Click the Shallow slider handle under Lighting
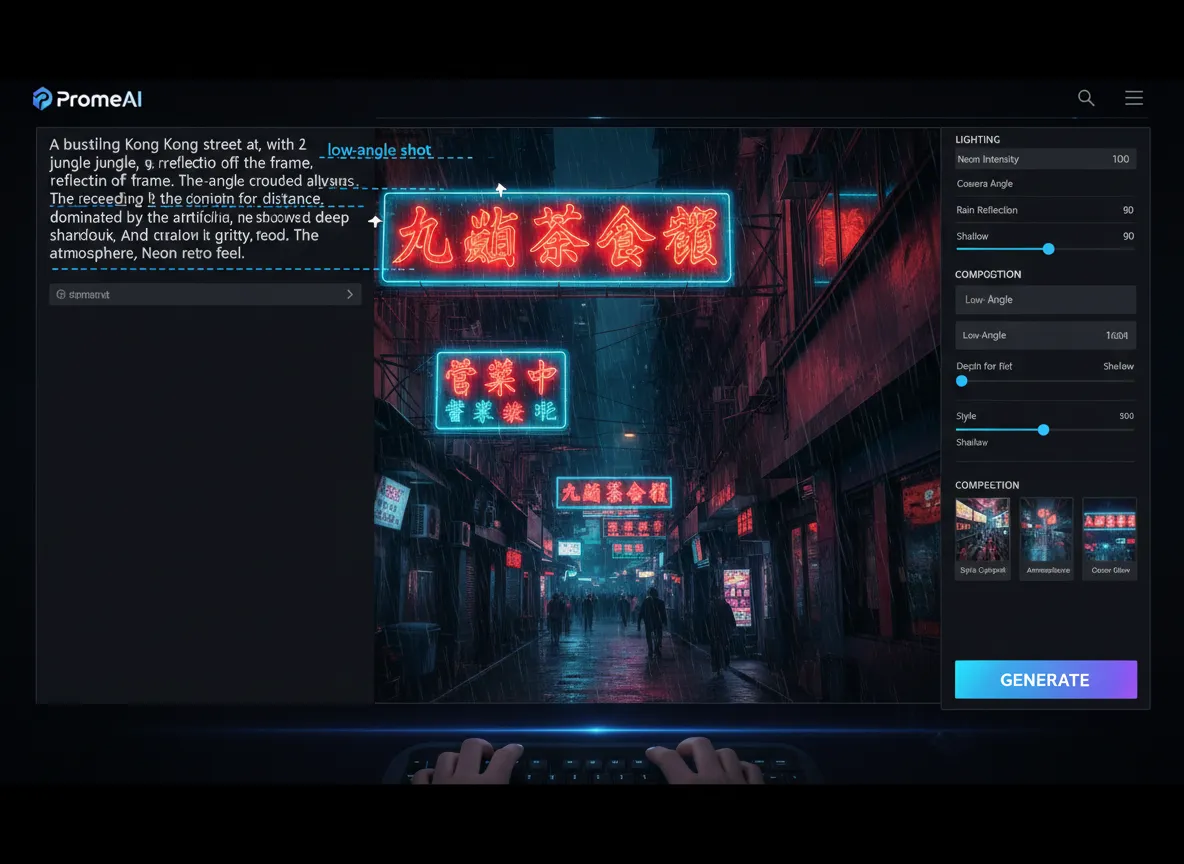 tap(1048, 249)
